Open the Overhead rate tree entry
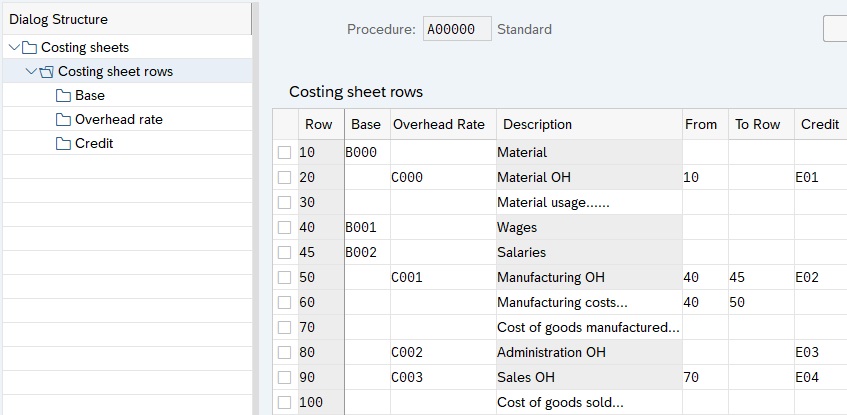 coord(118,119)
